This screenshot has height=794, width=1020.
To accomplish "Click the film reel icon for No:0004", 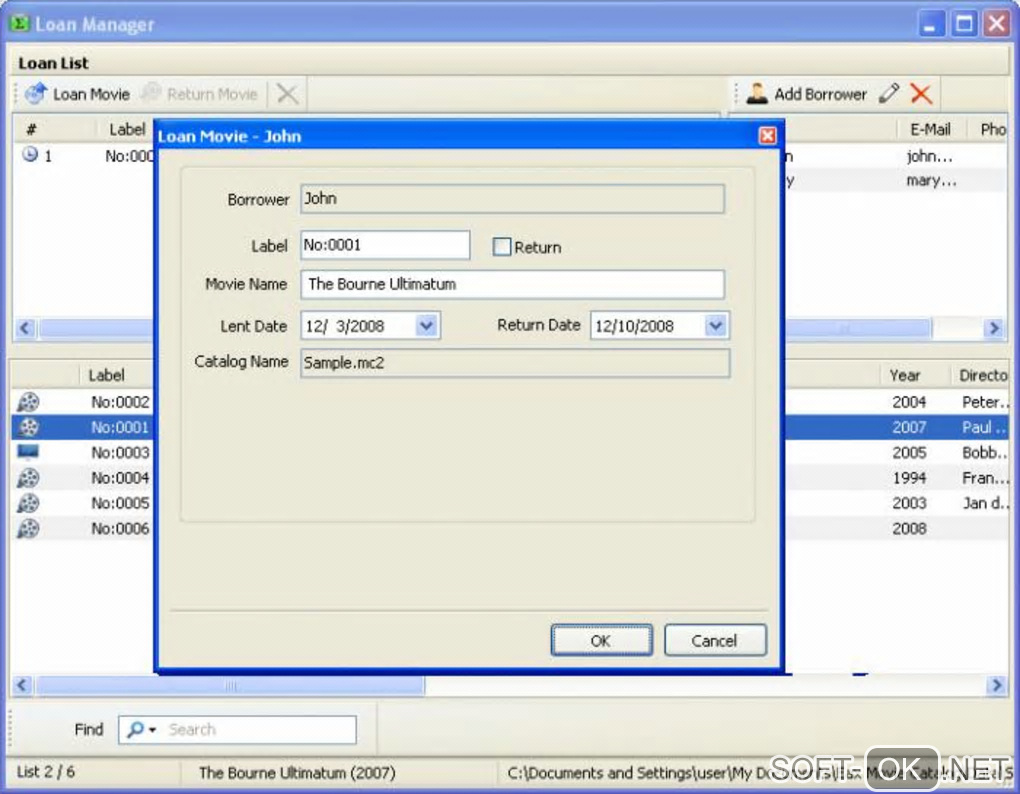I will point(28,478).
